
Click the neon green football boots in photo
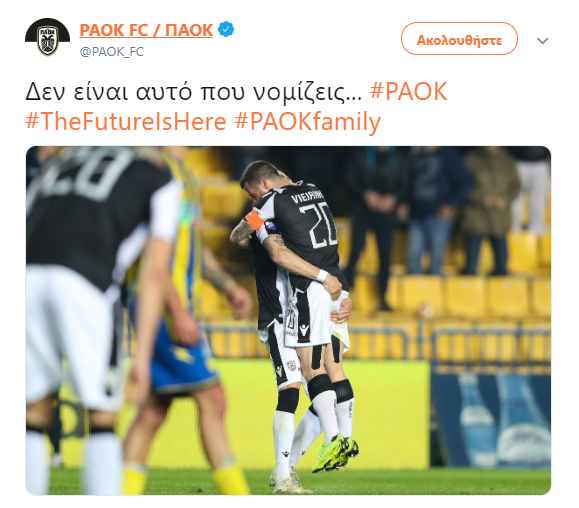coord(334,453)
